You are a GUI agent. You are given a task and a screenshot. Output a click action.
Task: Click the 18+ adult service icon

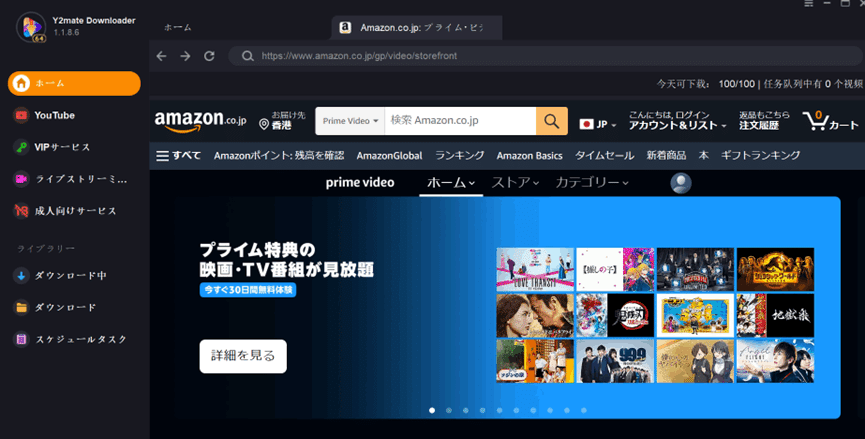point(21,211)
